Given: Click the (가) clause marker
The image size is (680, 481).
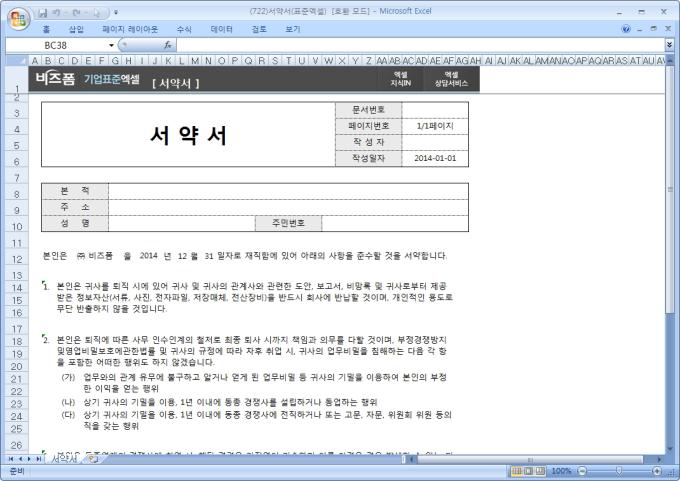Looking at the screenshot, I should (x=68, y=377).
